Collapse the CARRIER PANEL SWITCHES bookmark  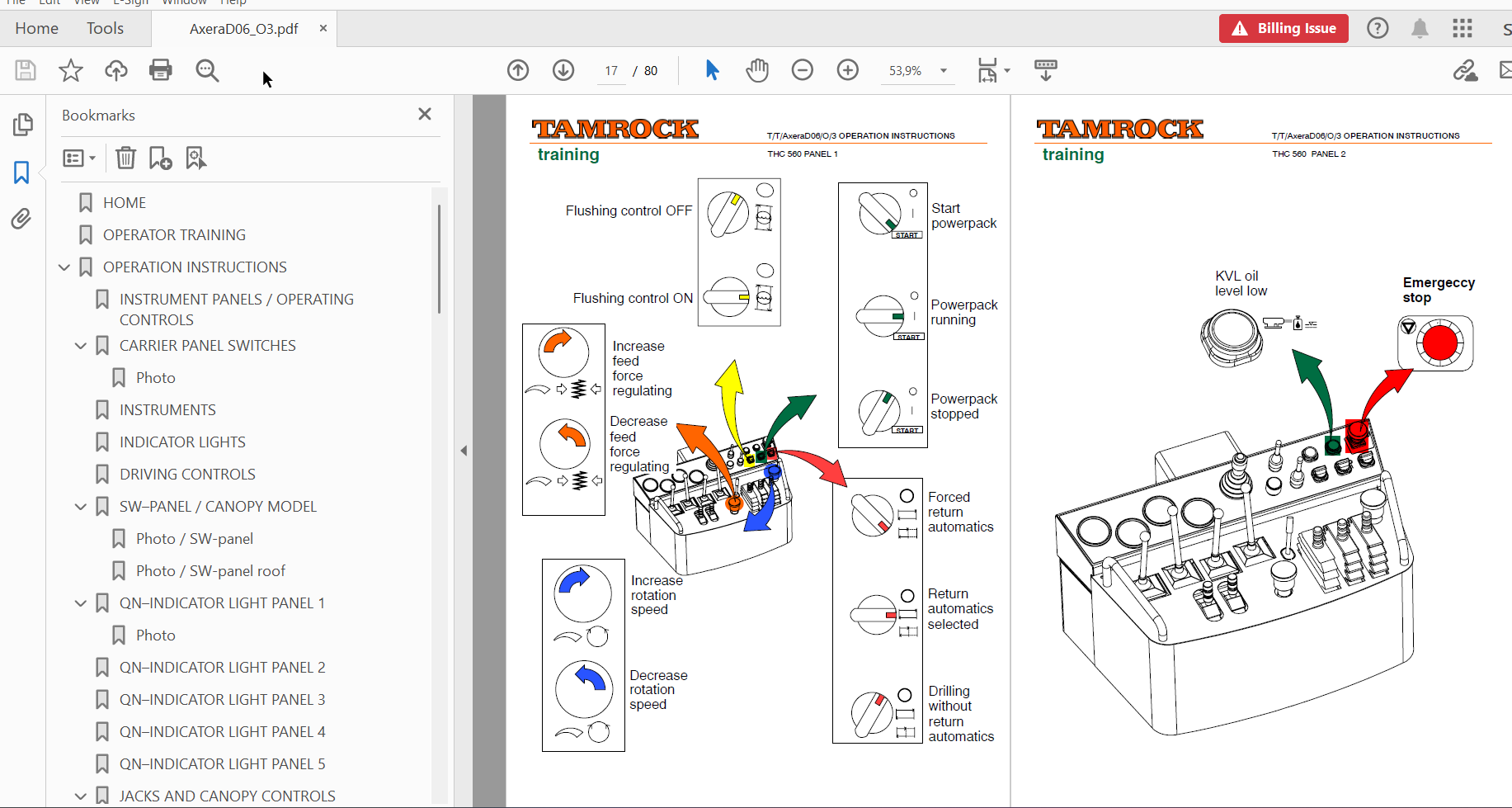pos(81,346)
